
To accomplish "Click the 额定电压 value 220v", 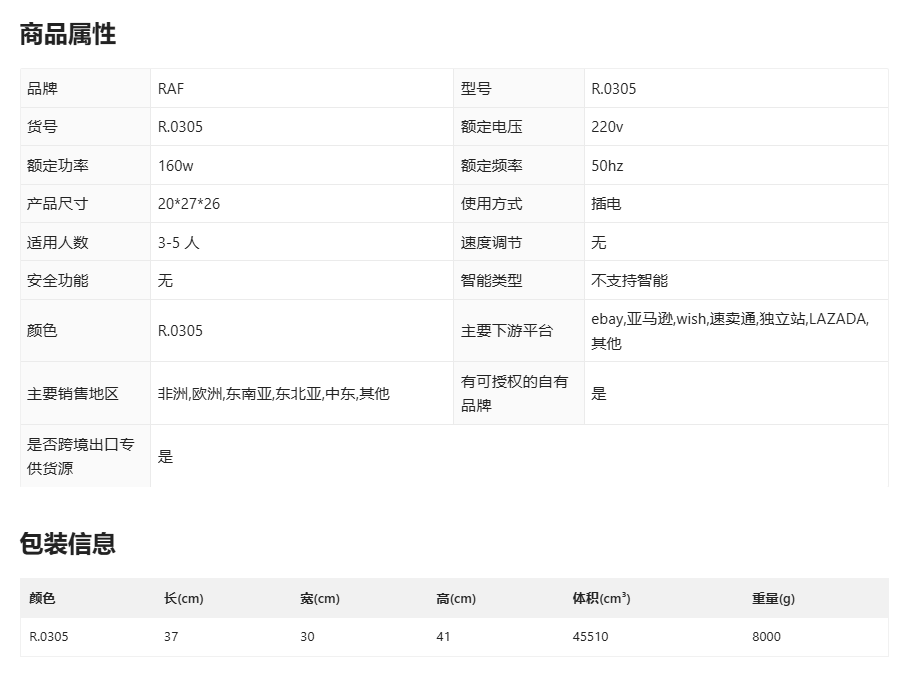I will point(607,127).
